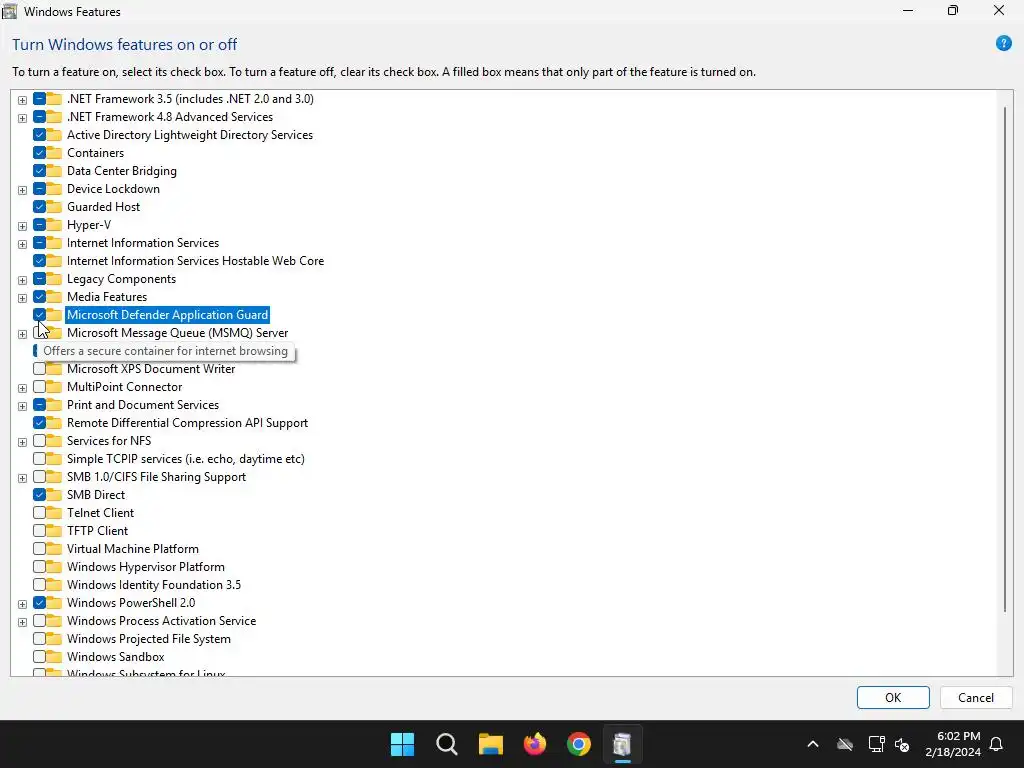Open taskbar Search
This screenshot has height=768, width=1024.
click(x=447, y=744)
